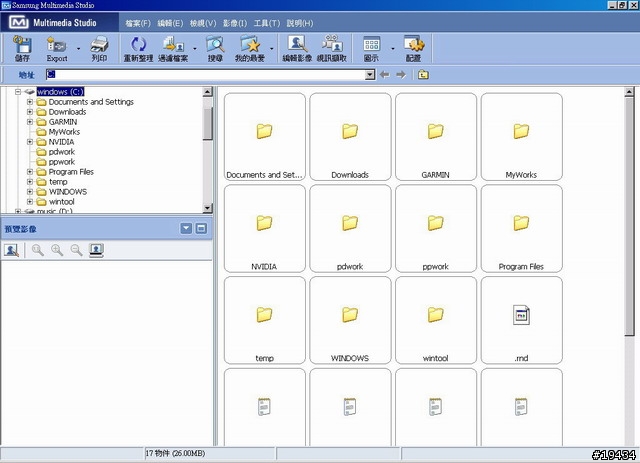Viewport: 640px width, 463px height.
Task: Open the address bar dropdown list
Action: [x=370, y=75]
